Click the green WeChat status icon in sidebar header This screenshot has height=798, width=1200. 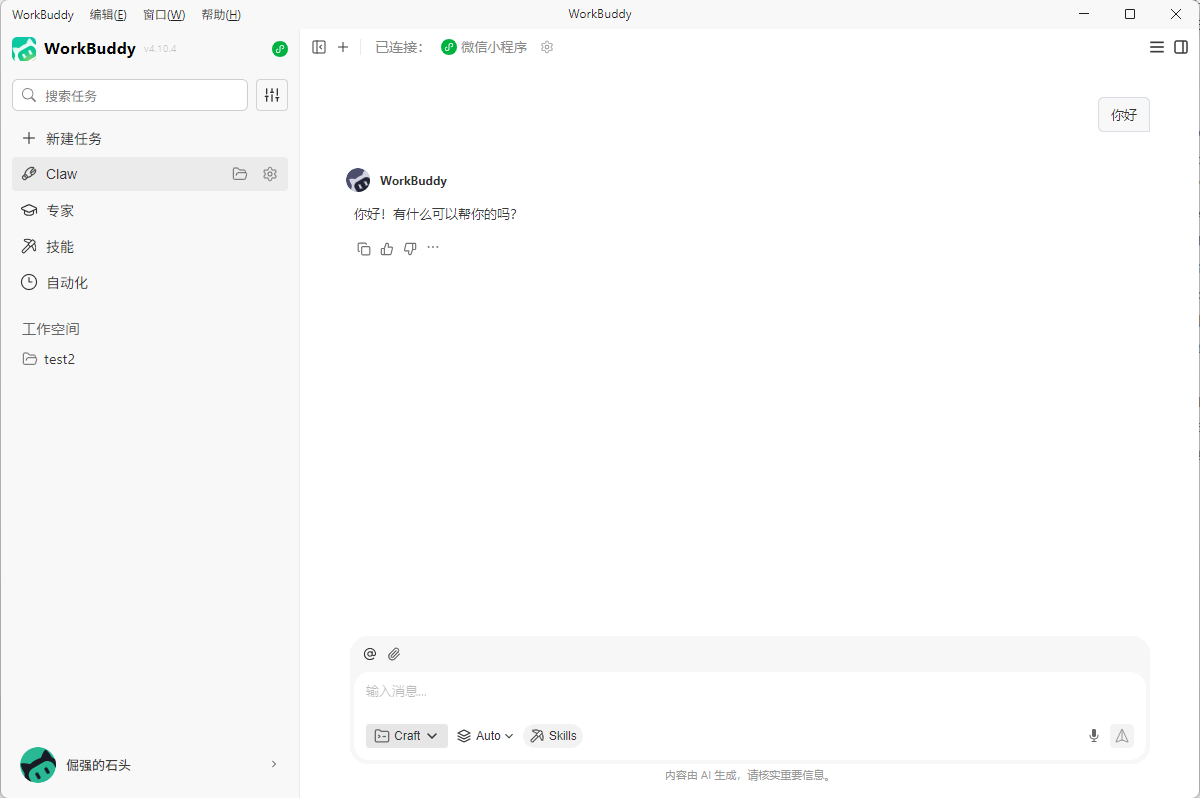coord(280,49)
